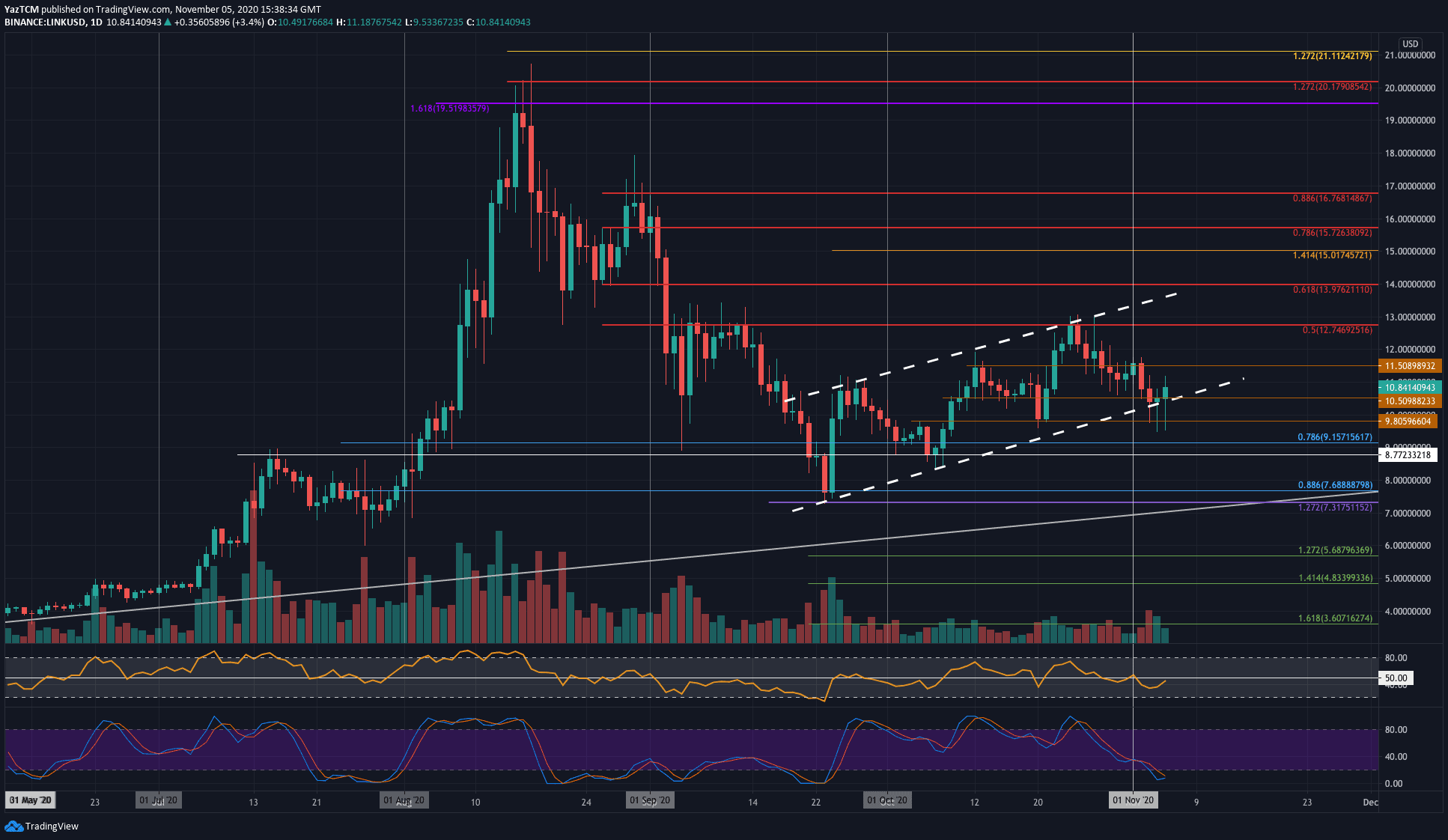Select the 10.84140943 current price label
Screen dimensions: 1448x840
(x=1410, y=387)
